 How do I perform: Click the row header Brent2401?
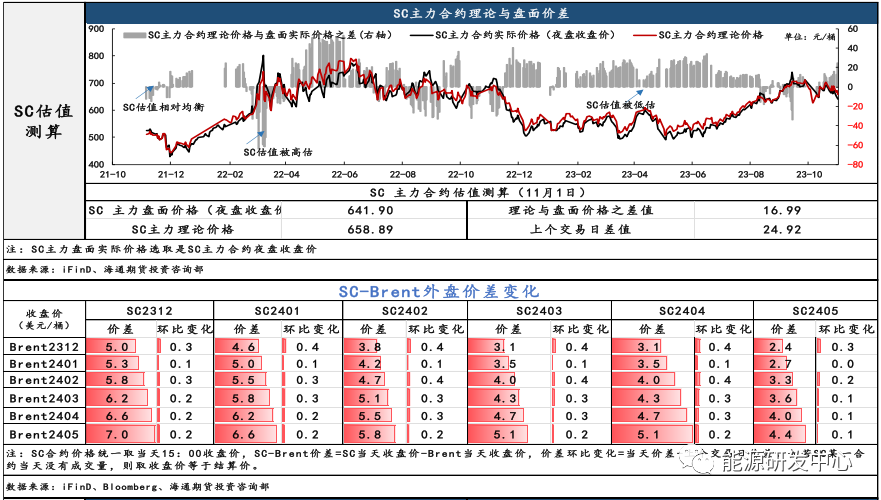(44, 364)
